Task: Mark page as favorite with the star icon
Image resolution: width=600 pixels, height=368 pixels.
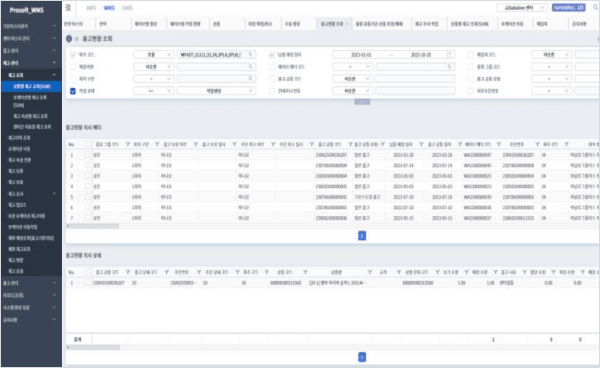Action: tap(77, 39)
